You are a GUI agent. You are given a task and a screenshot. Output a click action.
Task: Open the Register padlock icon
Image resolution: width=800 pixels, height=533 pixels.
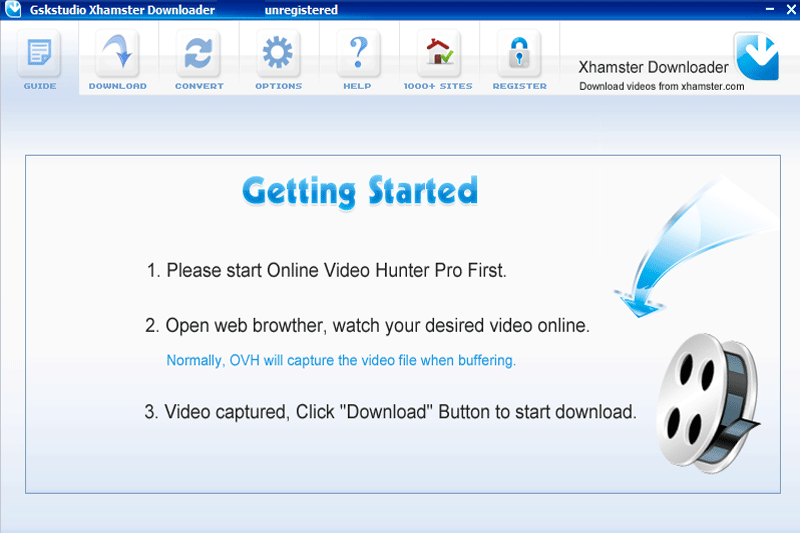(519, 53)
